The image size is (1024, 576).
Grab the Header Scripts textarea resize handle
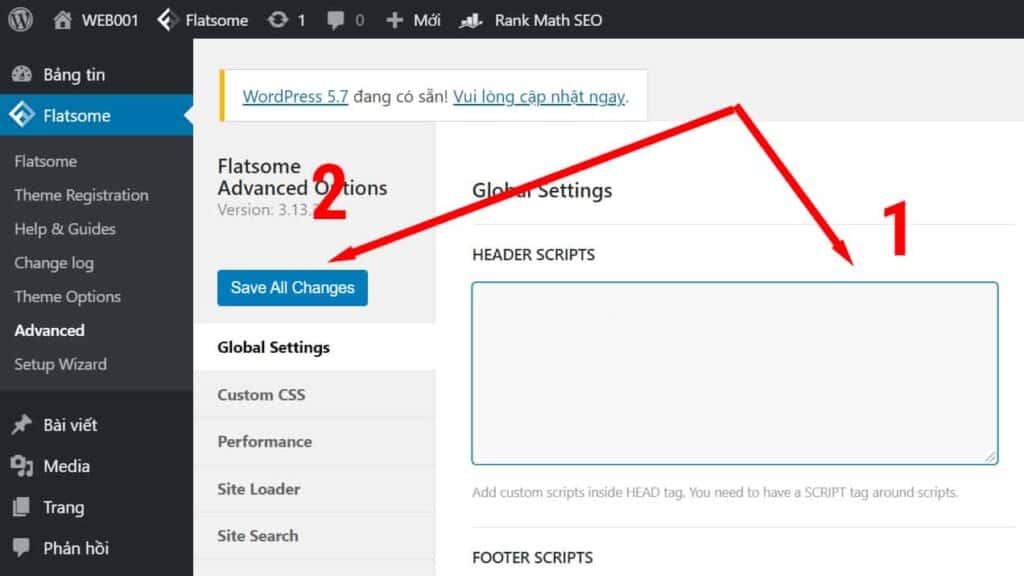pos(990,457)
